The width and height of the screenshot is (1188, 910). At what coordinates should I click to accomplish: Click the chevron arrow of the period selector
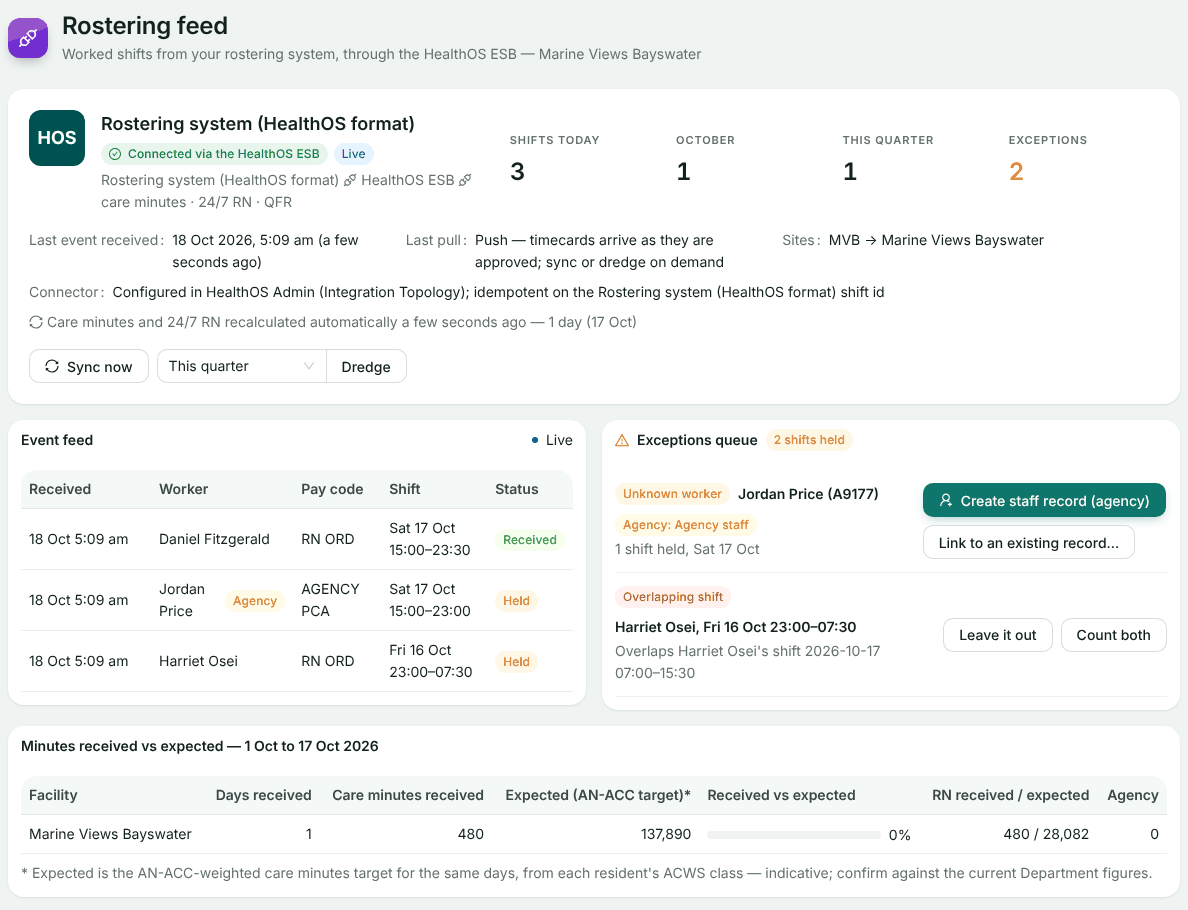click(x=308, y=366)
